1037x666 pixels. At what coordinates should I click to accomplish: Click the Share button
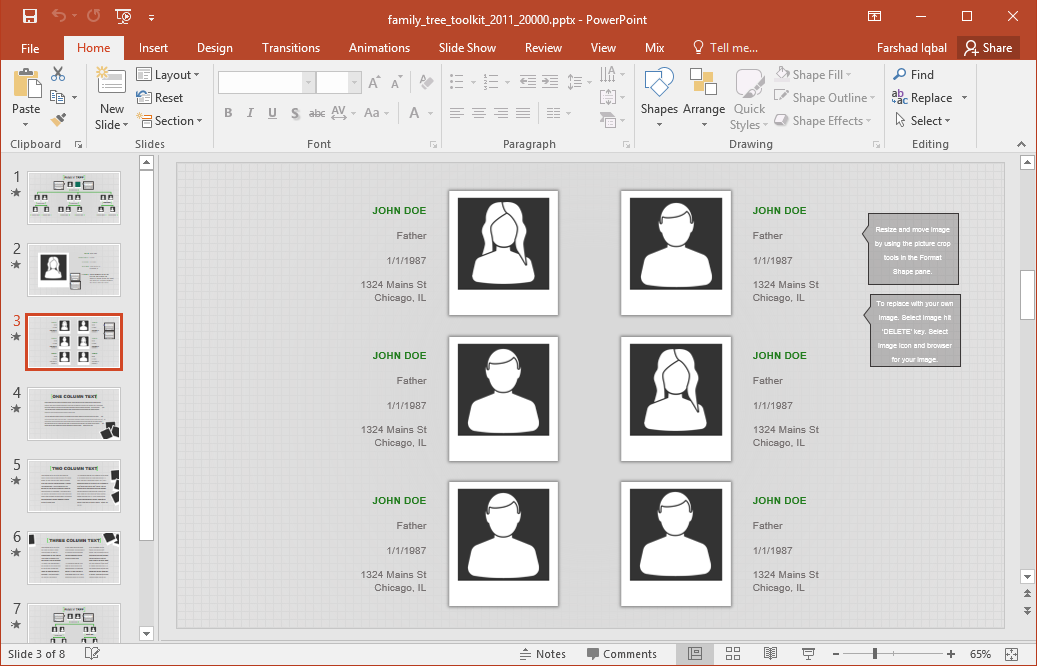tap(987, 48)
